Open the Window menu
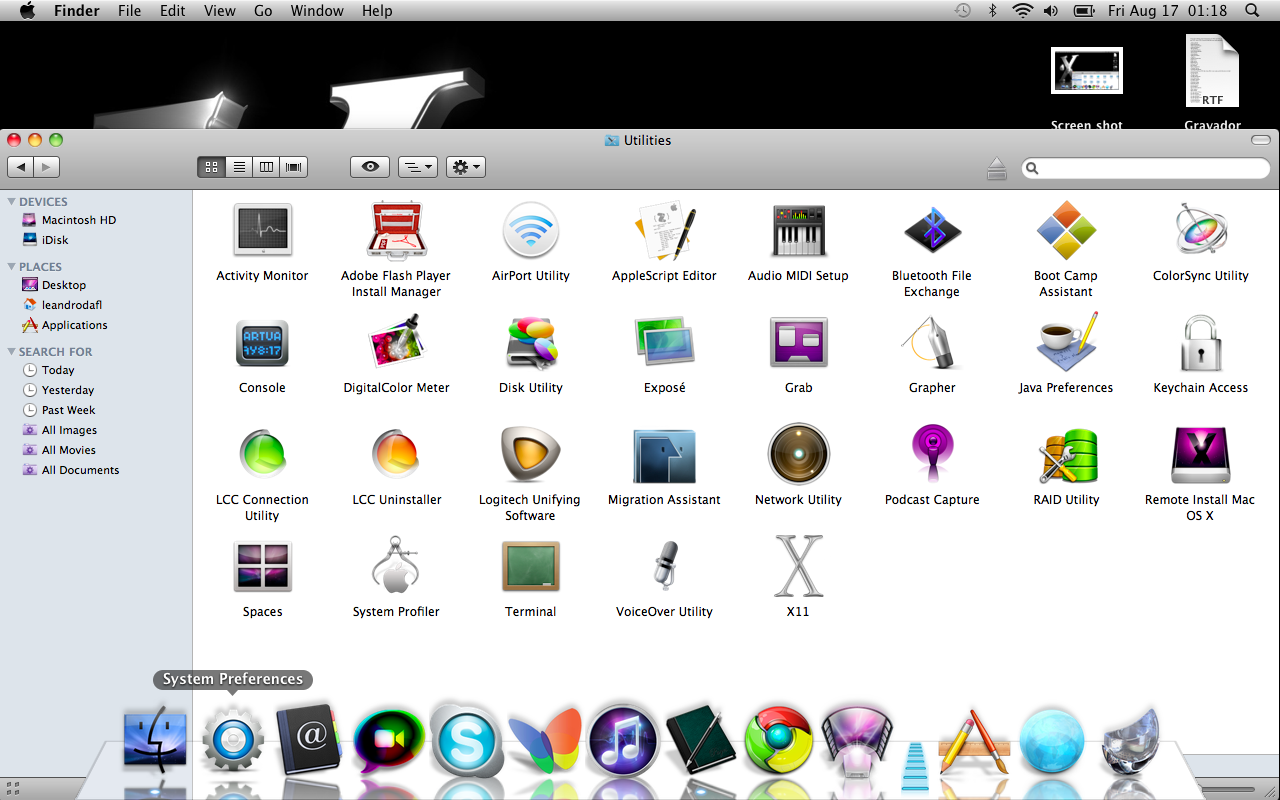 (316, 11)
